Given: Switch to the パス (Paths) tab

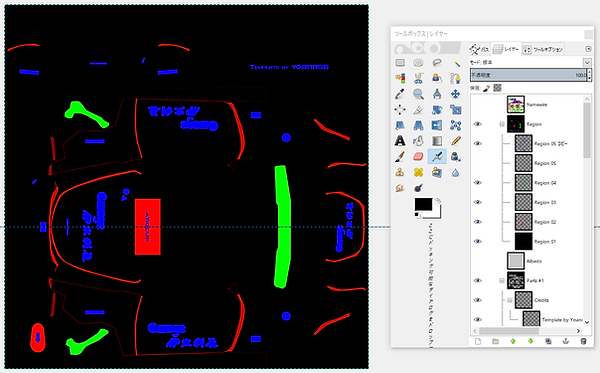Looking at the screenshot, I should 480,49.
